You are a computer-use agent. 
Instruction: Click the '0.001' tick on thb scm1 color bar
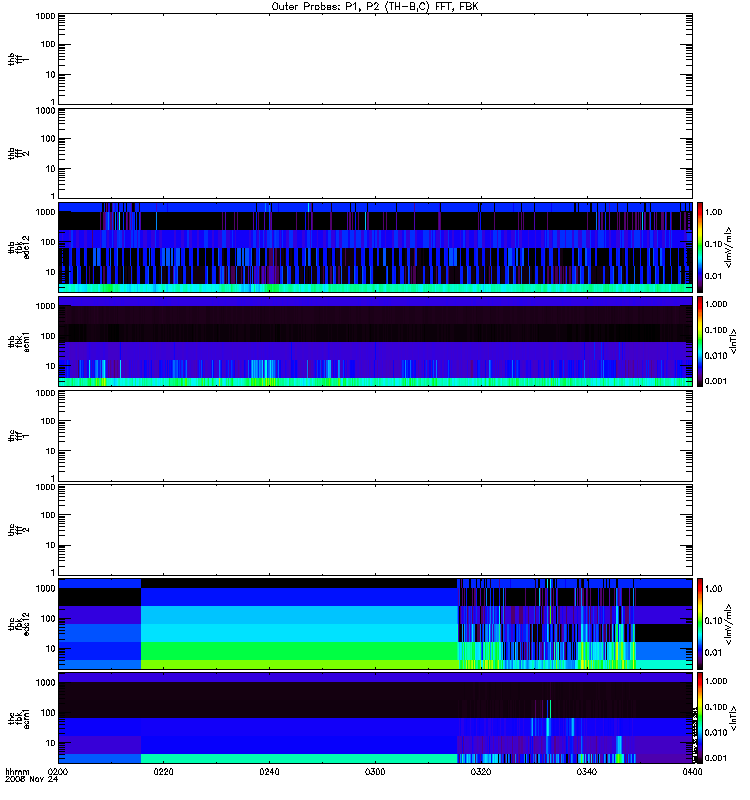(x=716, y=381)
